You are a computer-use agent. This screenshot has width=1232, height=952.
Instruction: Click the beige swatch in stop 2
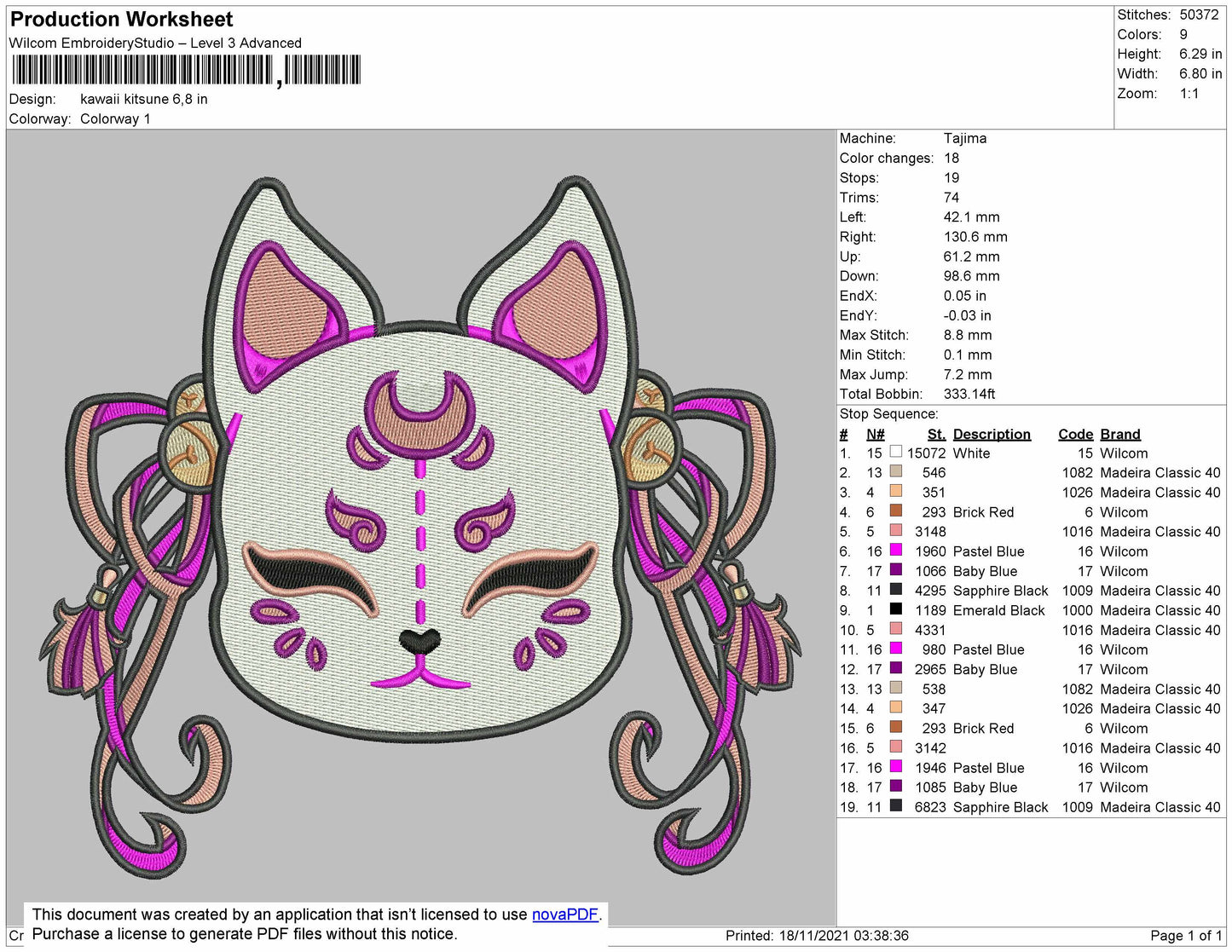click(x=896, y=472)
